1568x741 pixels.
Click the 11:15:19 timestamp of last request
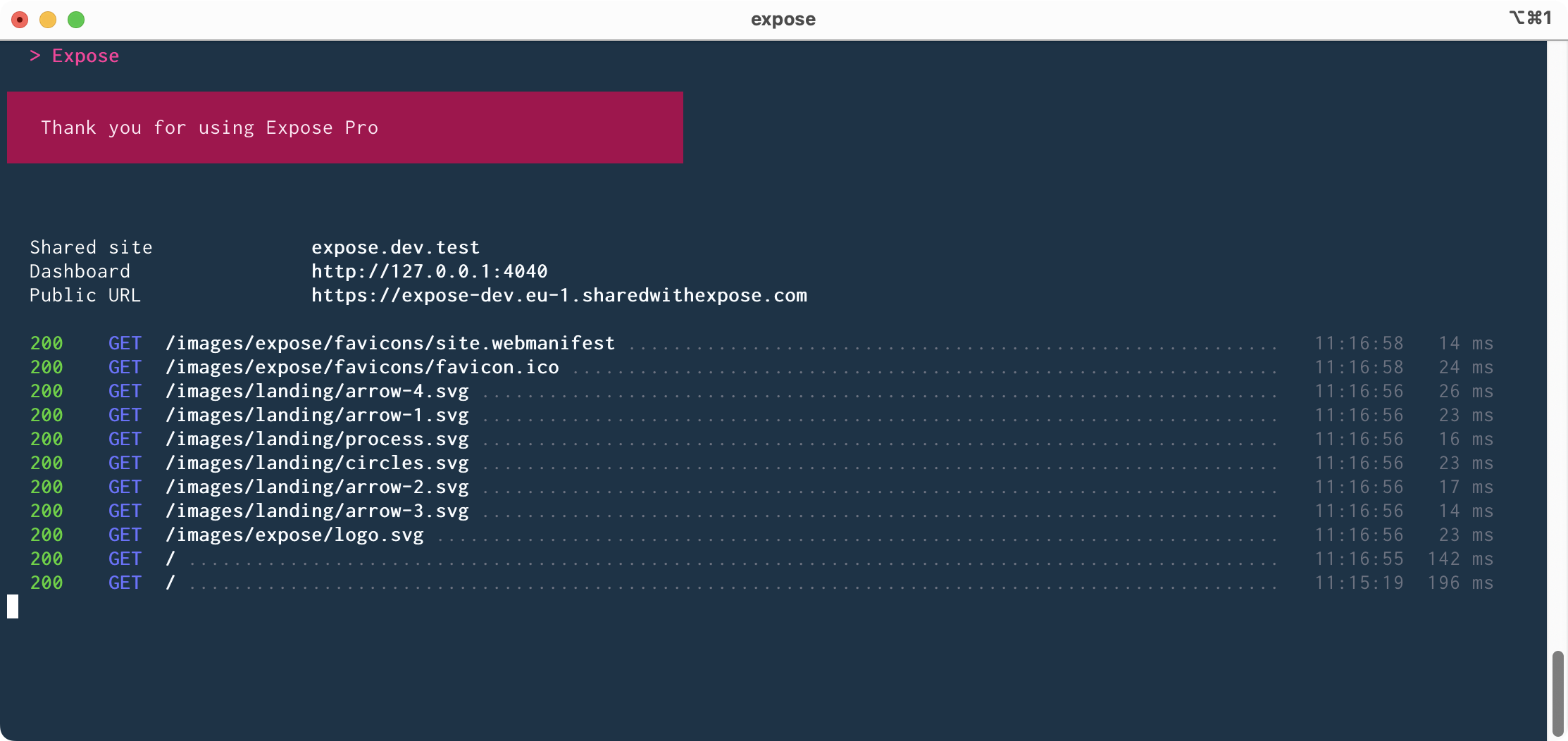(x=1359, y=583)
